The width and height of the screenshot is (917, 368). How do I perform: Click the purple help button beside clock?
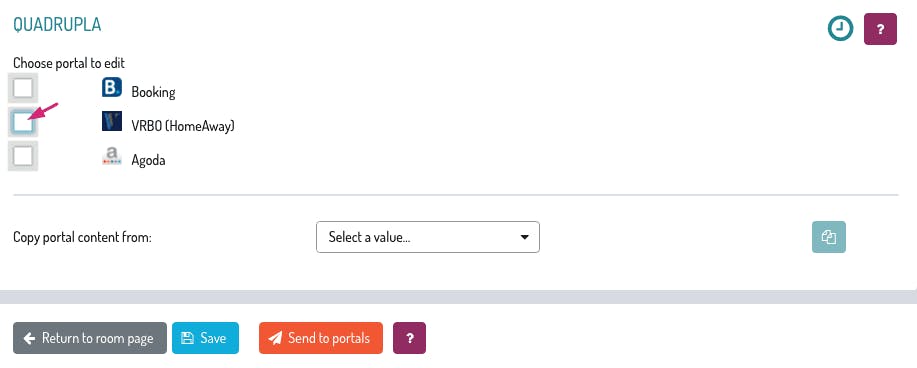tap(880, 29)
